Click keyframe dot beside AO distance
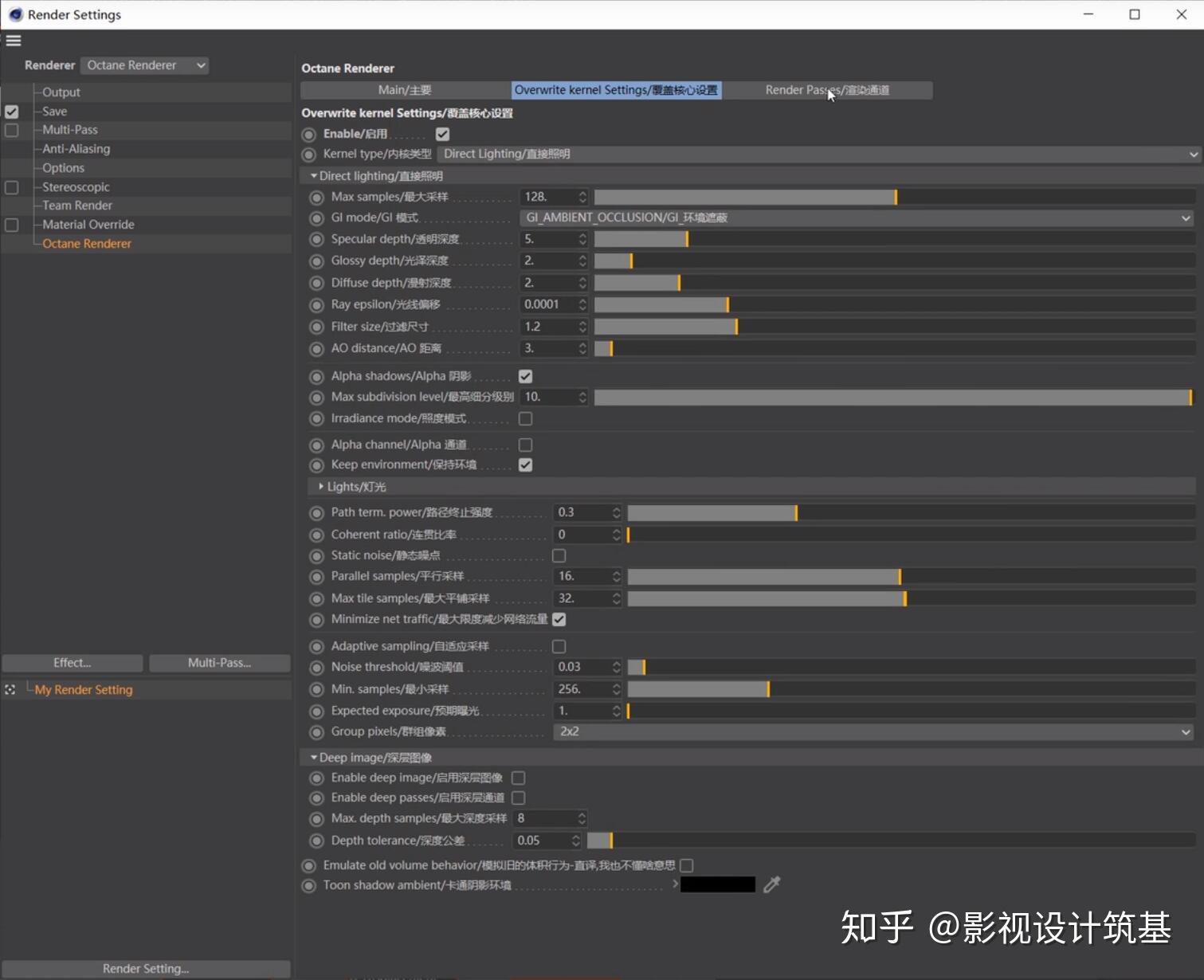 [x=316, y=349]
